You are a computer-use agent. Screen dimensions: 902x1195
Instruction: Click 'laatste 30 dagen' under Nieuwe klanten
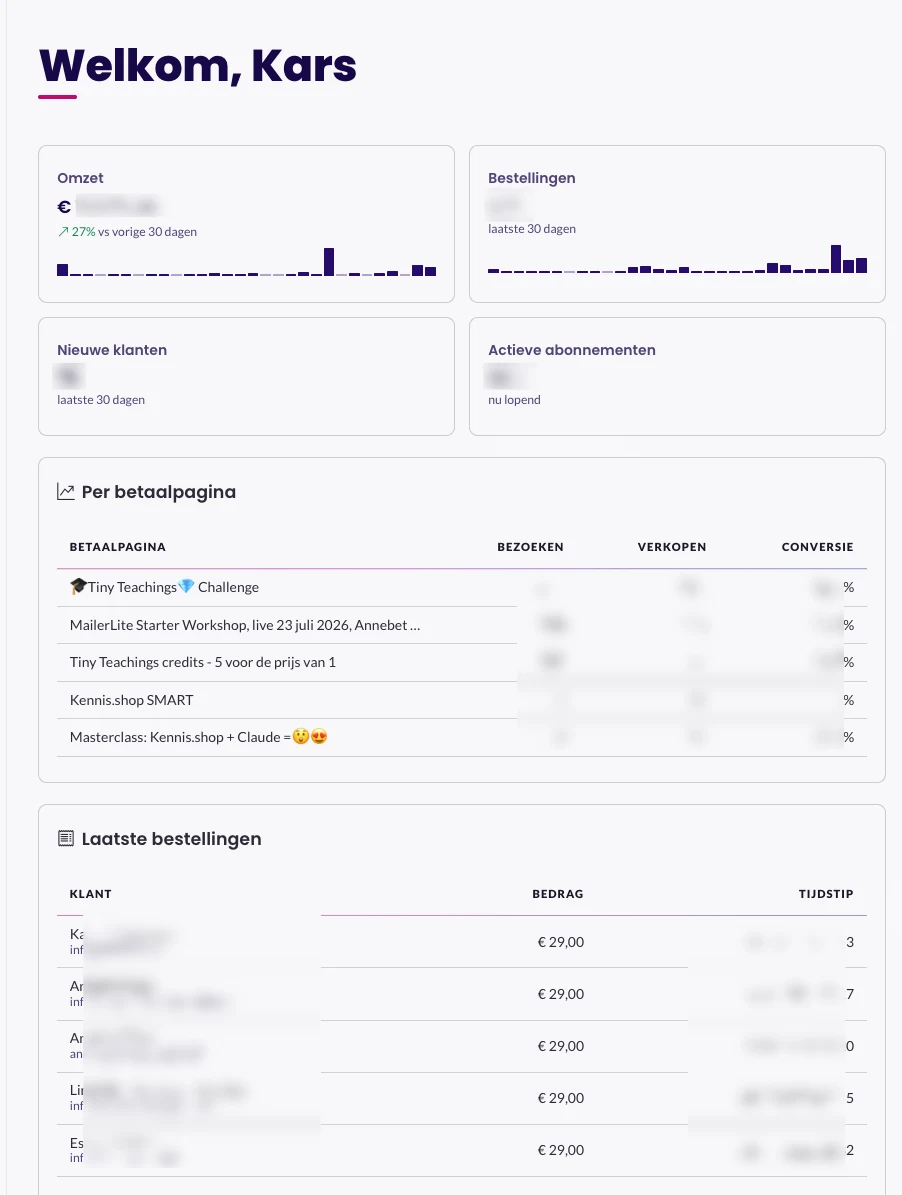coord(101,399)
